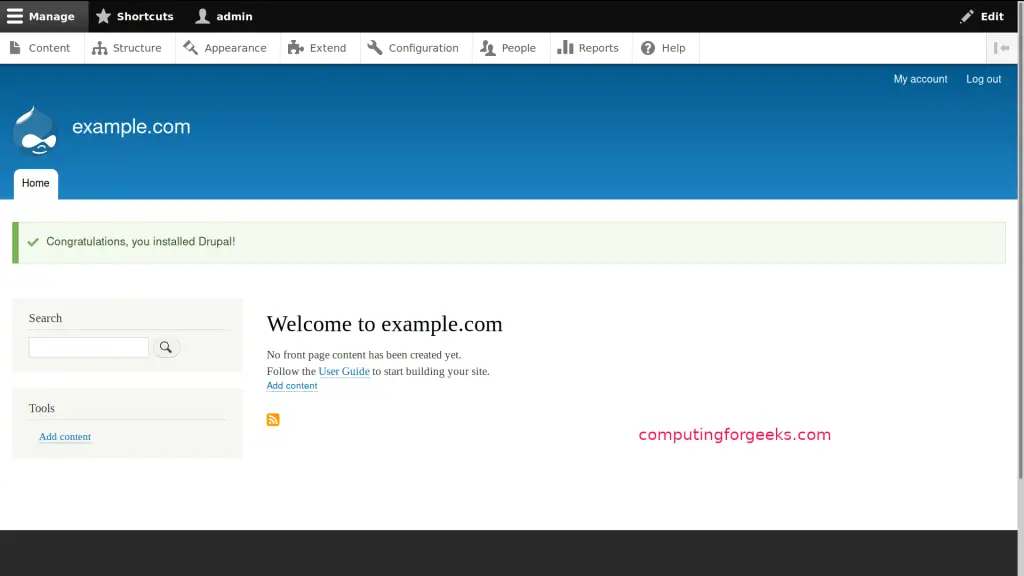1024x576 pixels.
Task: Click Add content in Tools block
Action: [65, 437]
